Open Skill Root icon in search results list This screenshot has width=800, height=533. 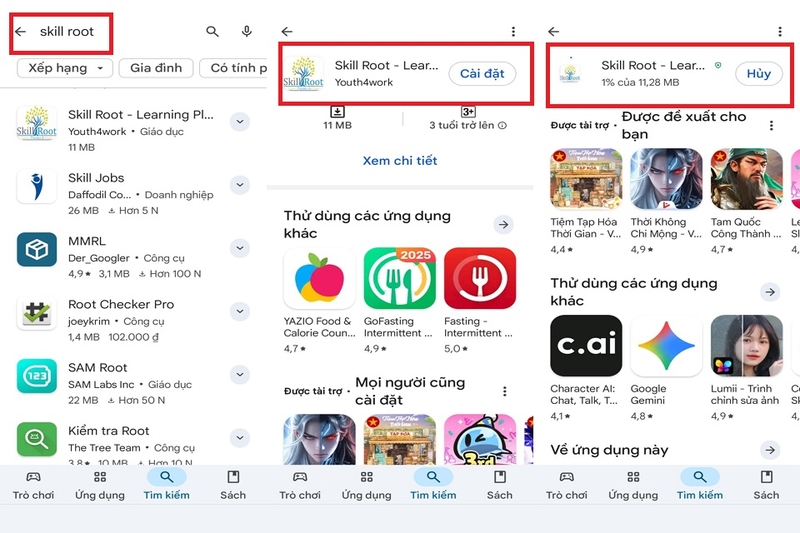(x=37, y=123)
